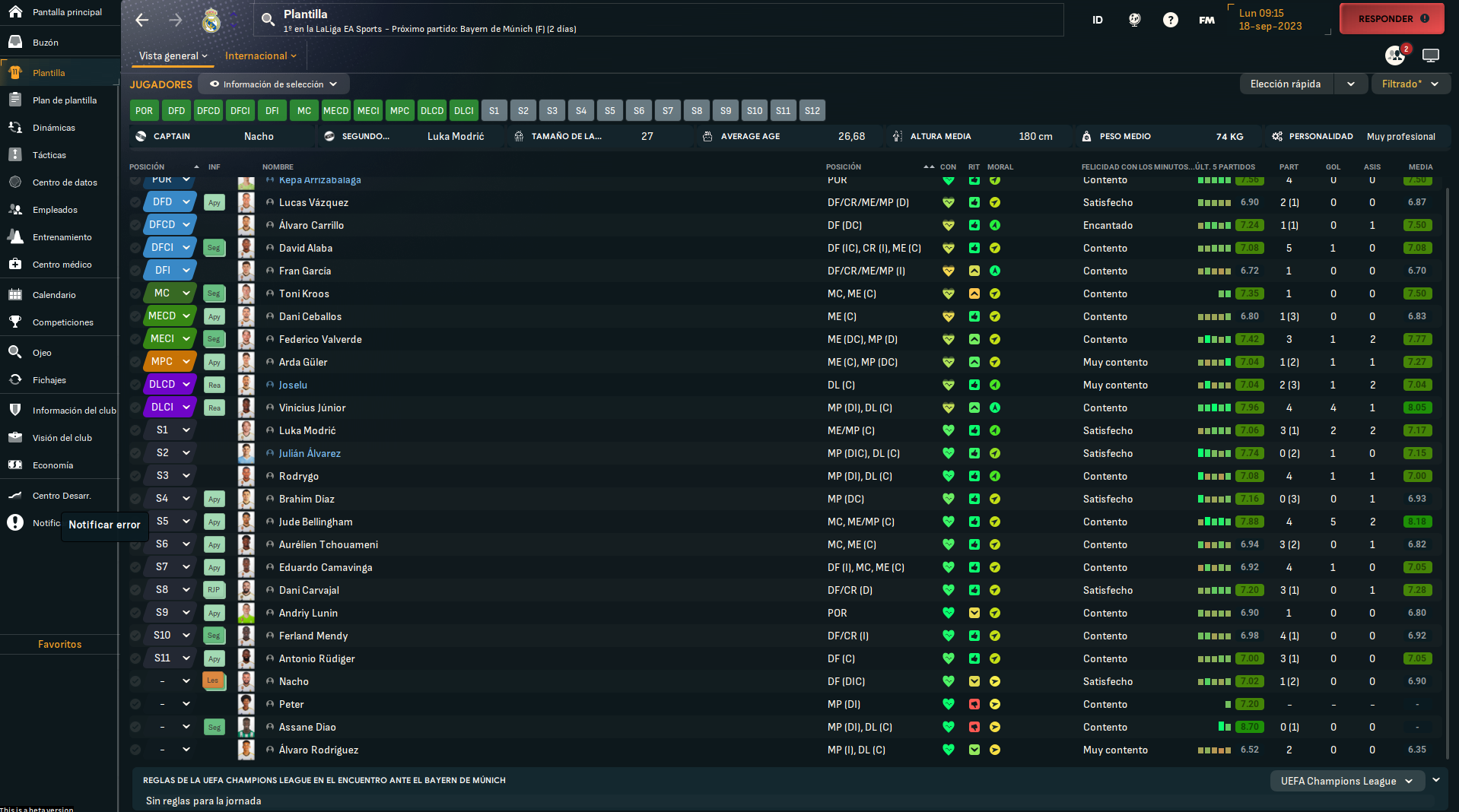Screen dimensions: 1459x812
Task: Select Toni Kroos row checkbox
Action: pos(135,293)
